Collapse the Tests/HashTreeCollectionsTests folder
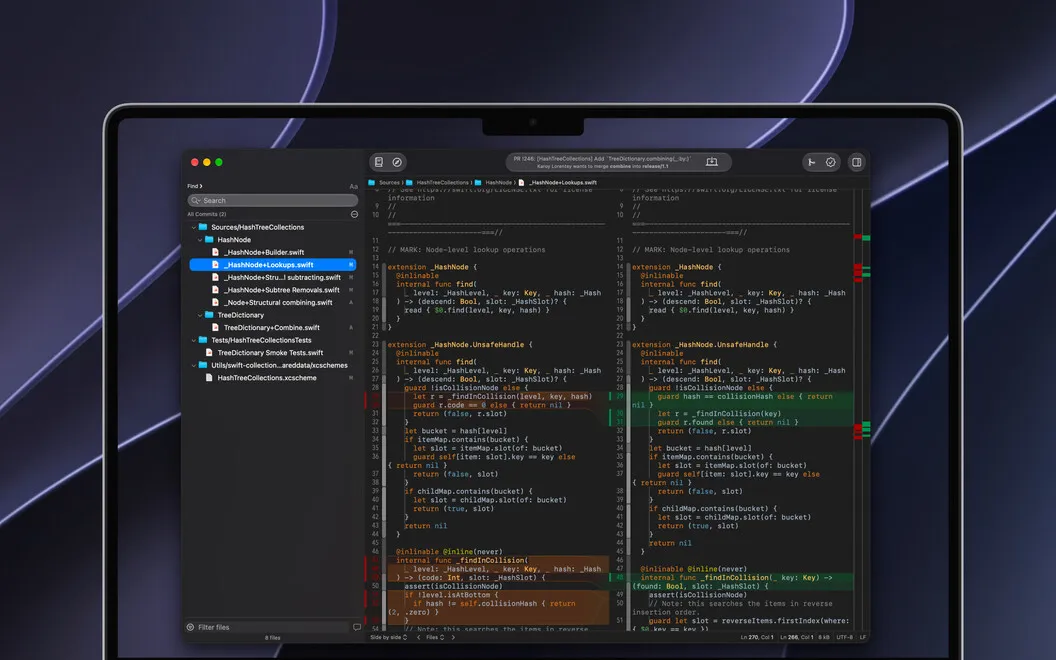 coord(194,341)
